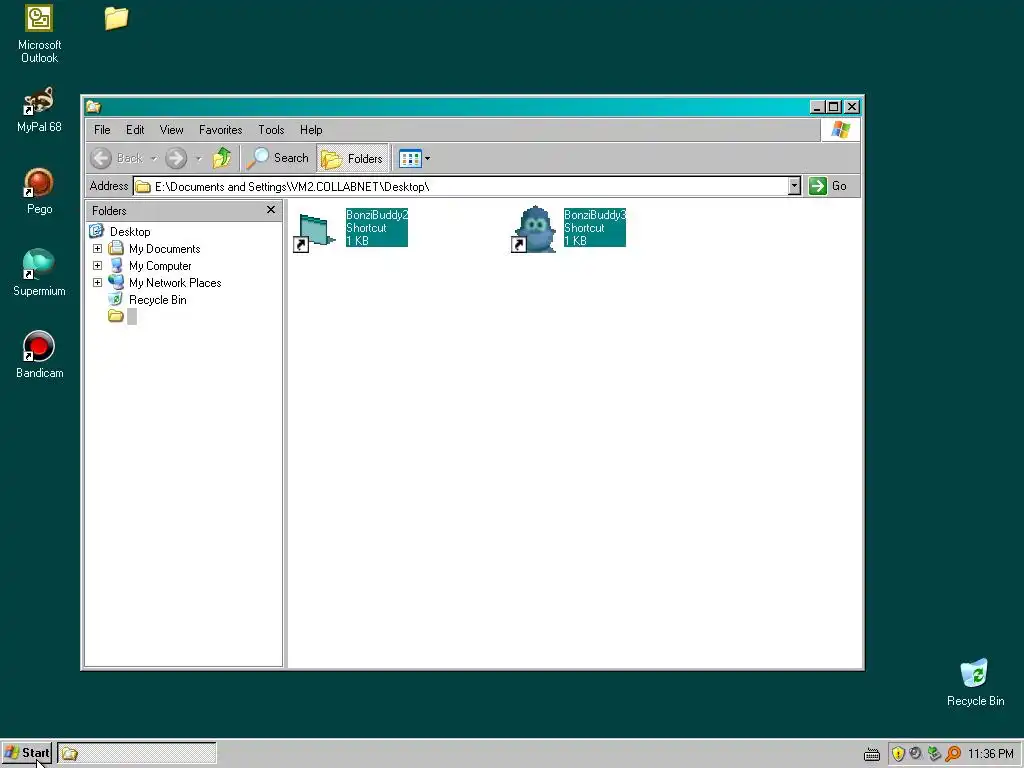The height and width of the screenshot is (768, 1024).
Task: Select Desktop in the folder tree
Action: 130,232
